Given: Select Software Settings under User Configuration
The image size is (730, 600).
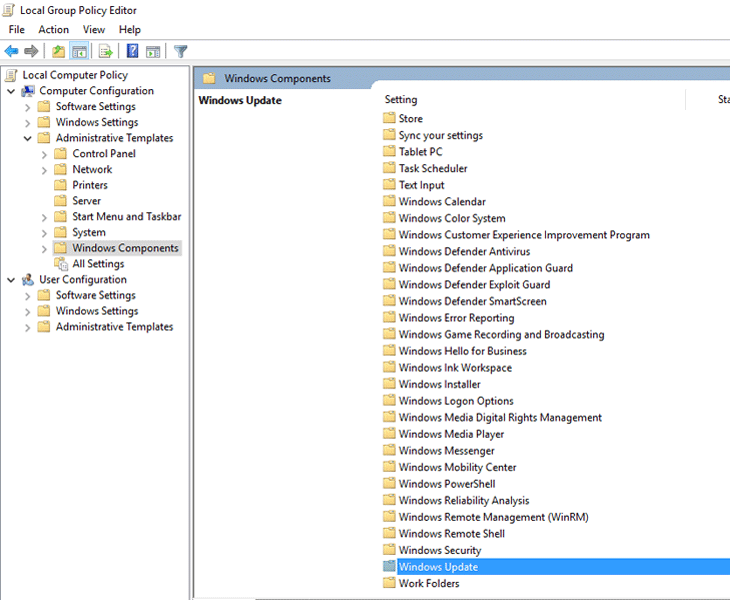Looking at the screenshot, I should pyautogui.click(x=96, y=295).
